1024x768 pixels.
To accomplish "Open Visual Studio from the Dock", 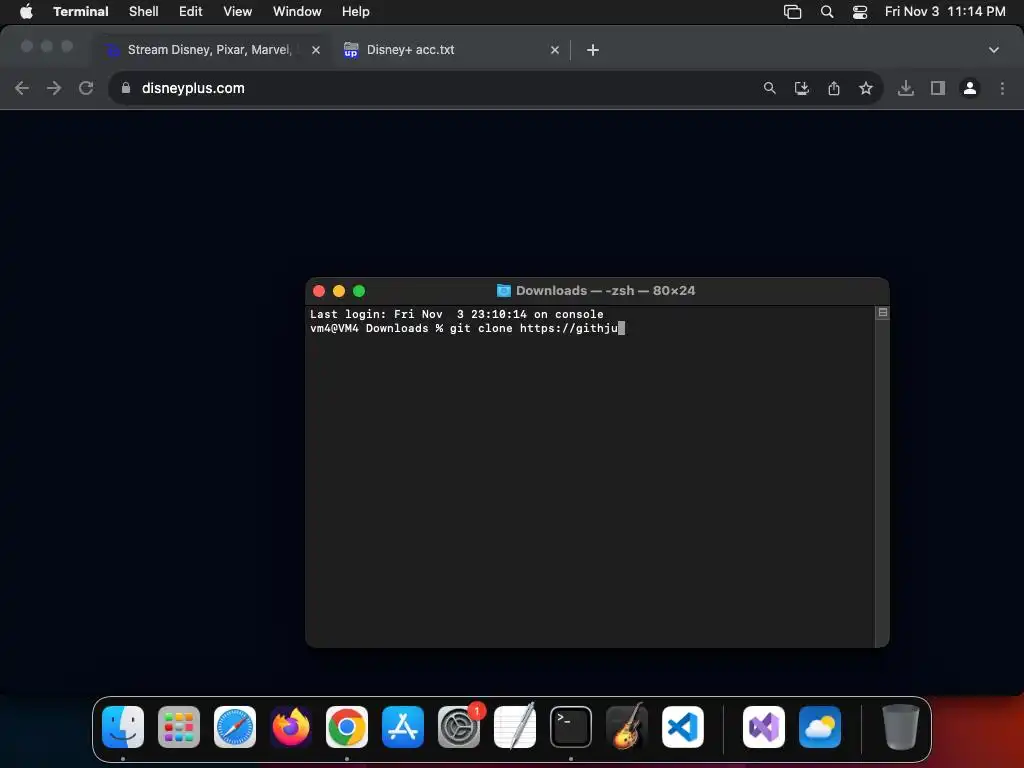I will coord(764,727).
